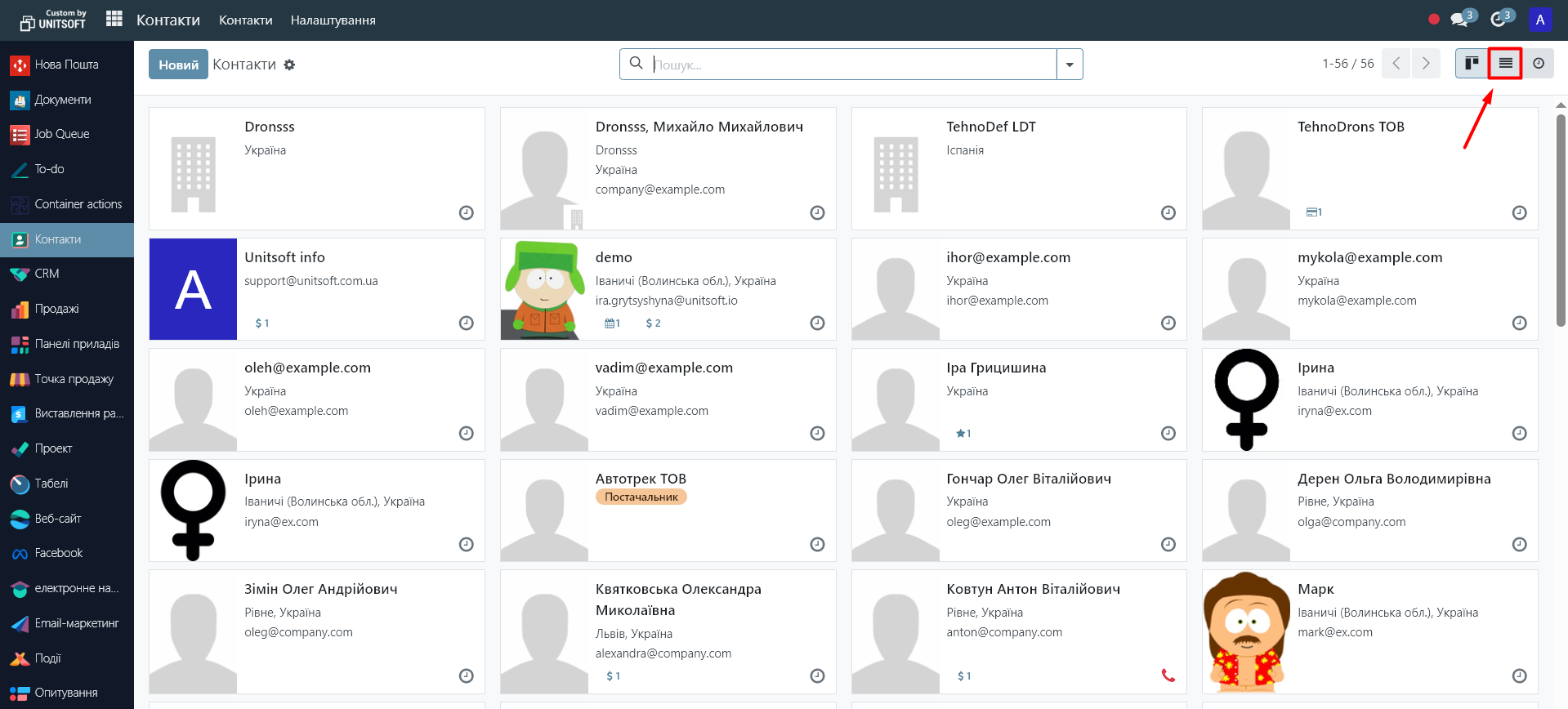
Task: Go to previous page of contacts
Action: point(1396,64)
